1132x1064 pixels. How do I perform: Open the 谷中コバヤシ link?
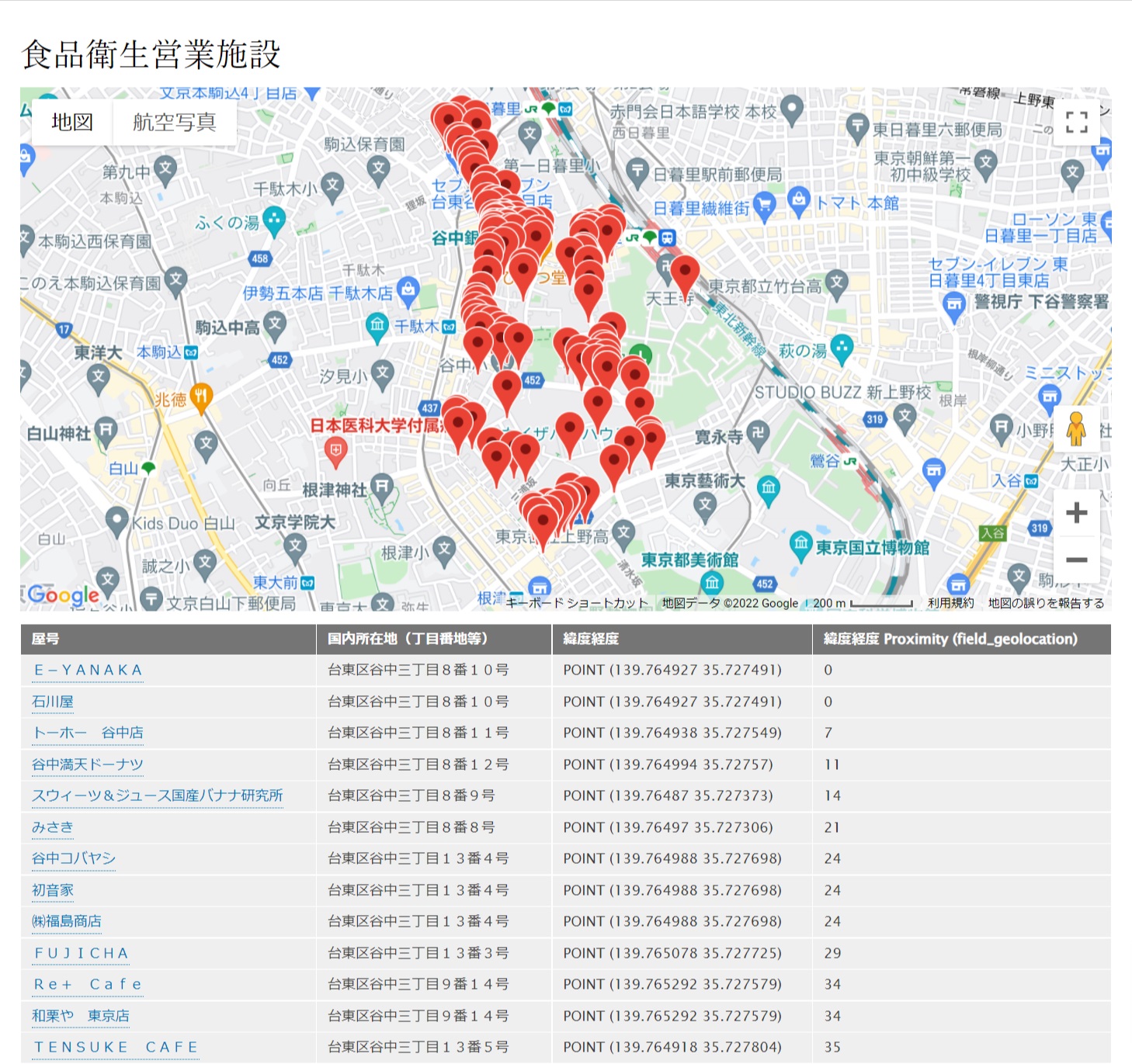[x=74, y=858]
